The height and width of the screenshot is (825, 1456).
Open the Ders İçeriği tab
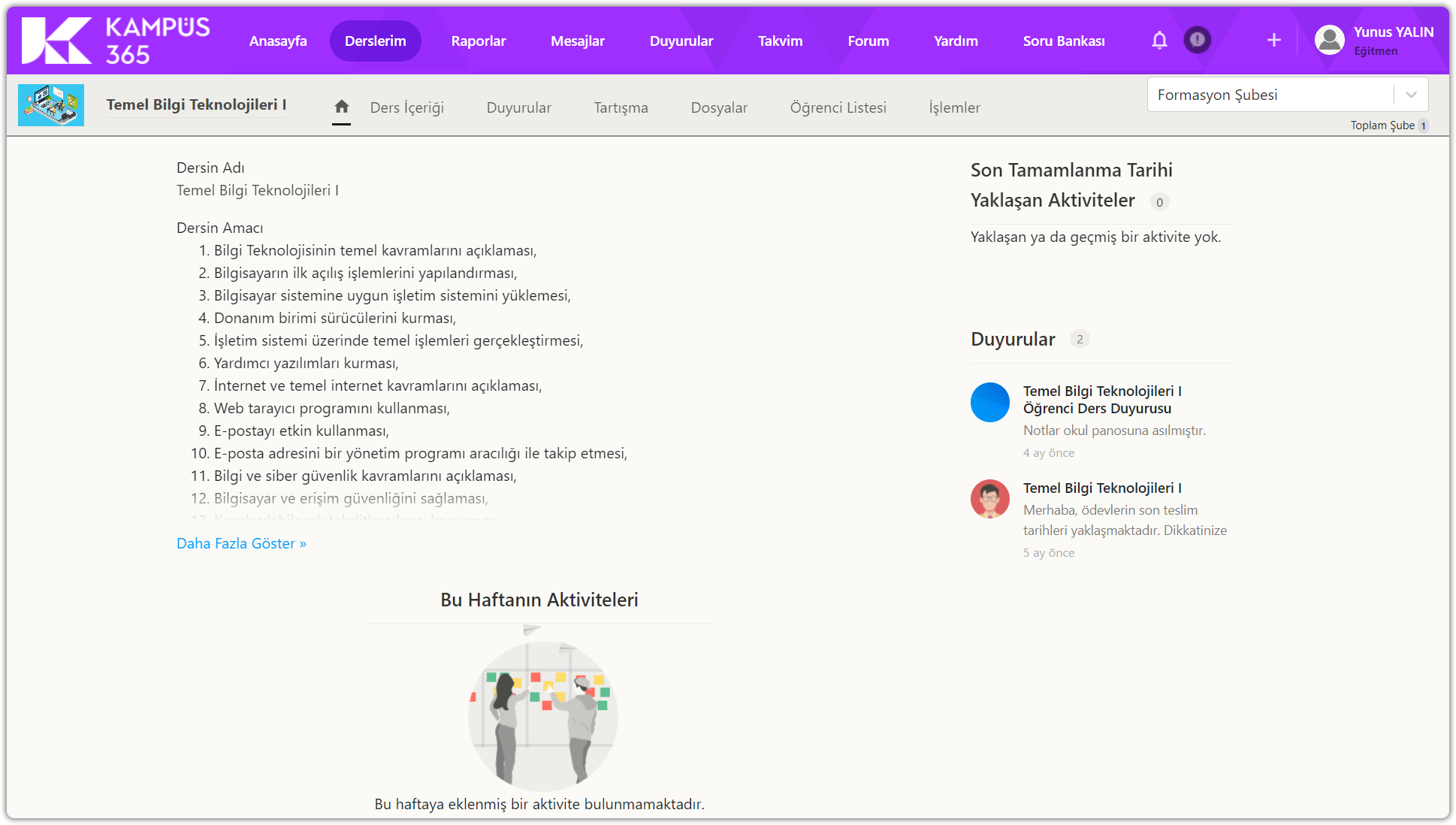406,107
